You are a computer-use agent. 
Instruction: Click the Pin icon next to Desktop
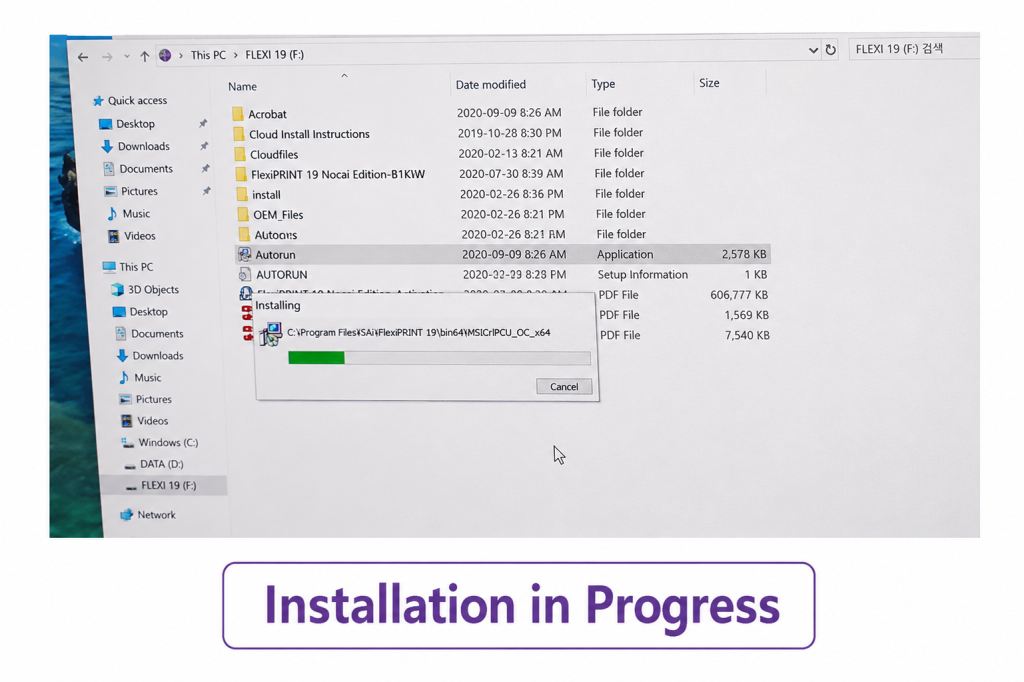[x=203, y=123]
